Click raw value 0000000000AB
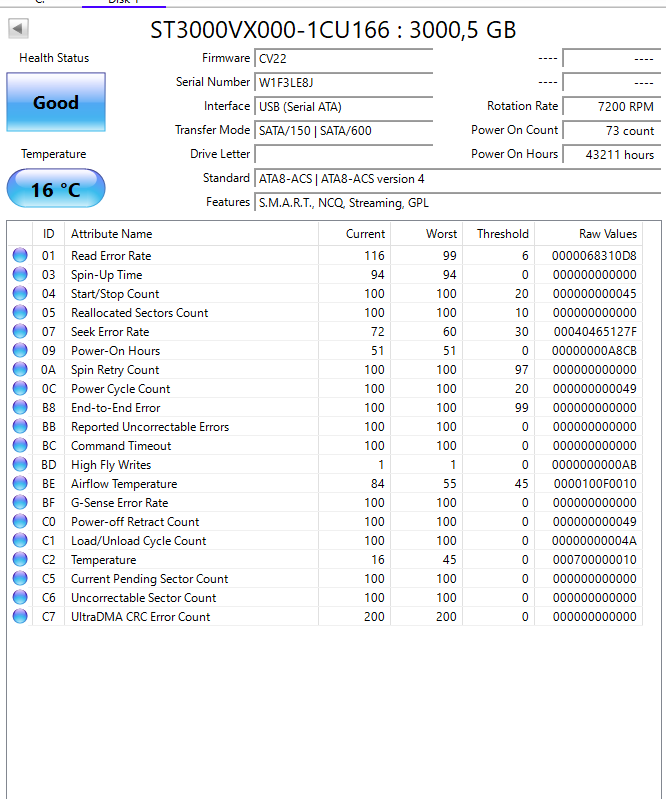Image resolution: width=666 pixels, height=799 pixels. 594,465
